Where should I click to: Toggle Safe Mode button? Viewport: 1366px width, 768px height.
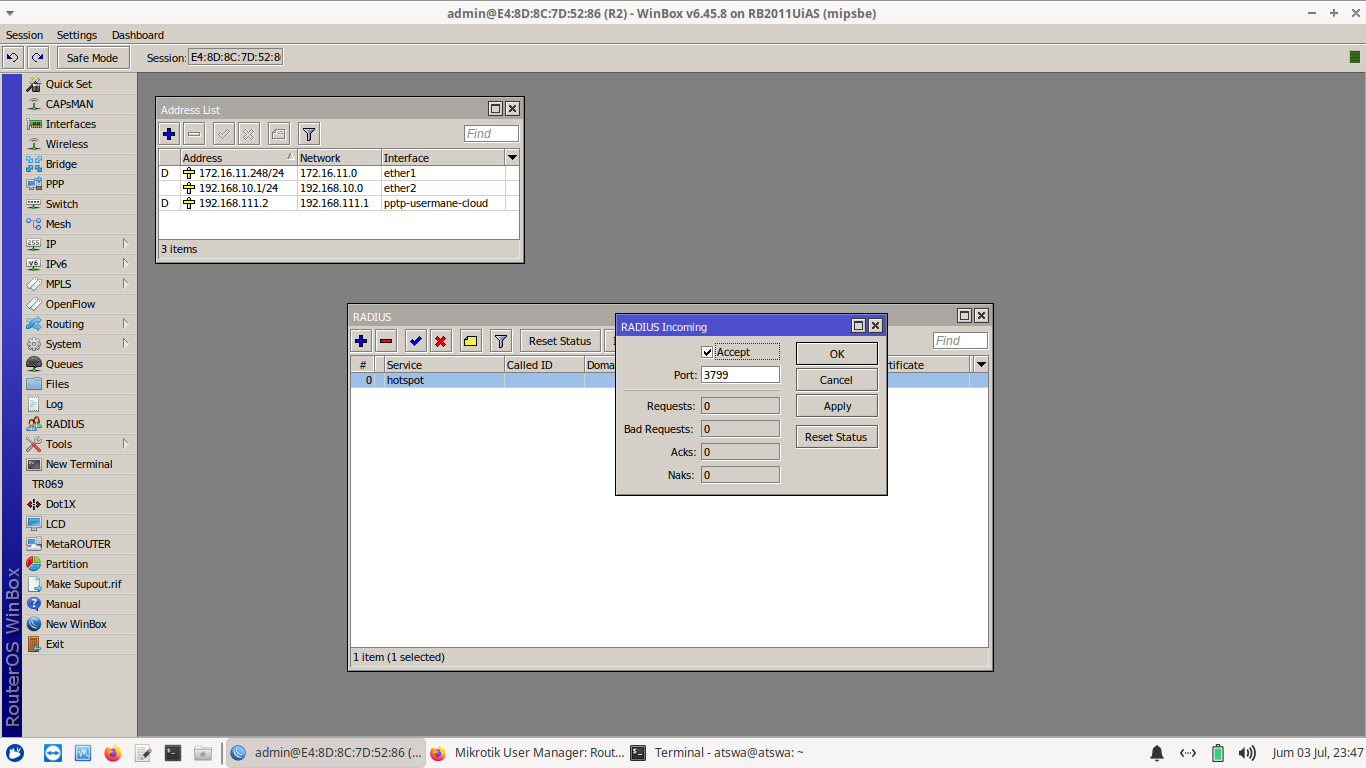point(92,58)
